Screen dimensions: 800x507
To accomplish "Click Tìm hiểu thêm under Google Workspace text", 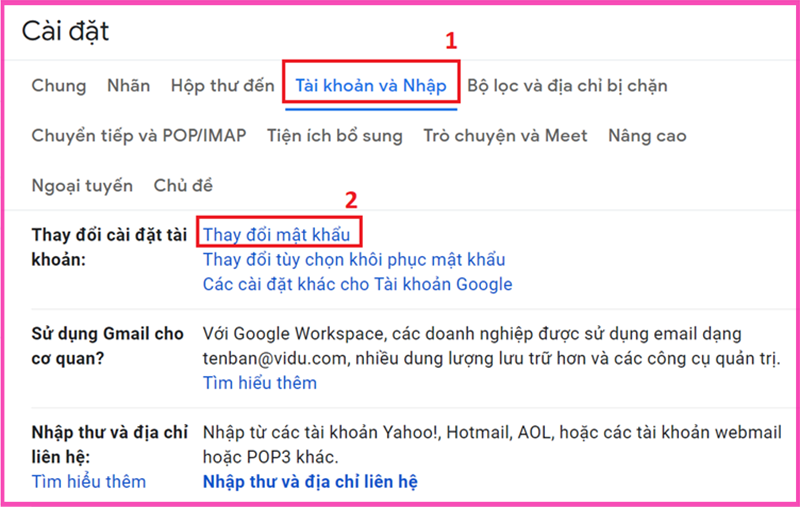I will [260, 383].
